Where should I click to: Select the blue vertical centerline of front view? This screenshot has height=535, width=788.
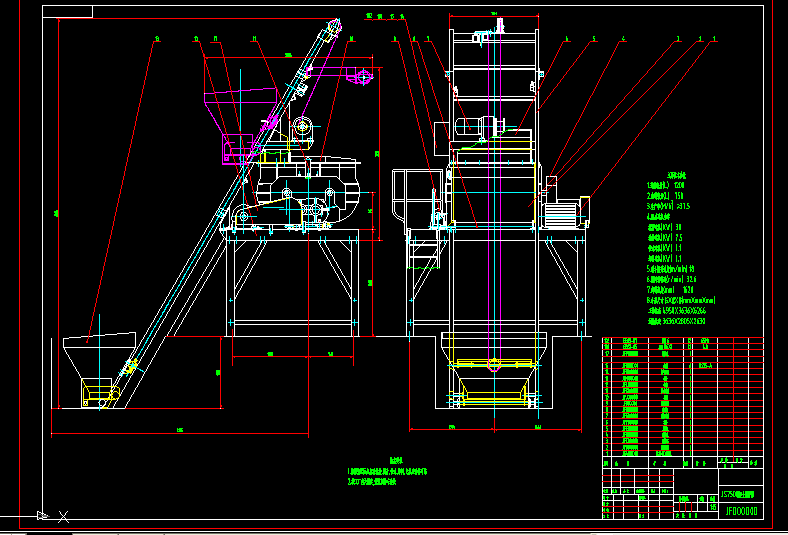pos(490,200)
